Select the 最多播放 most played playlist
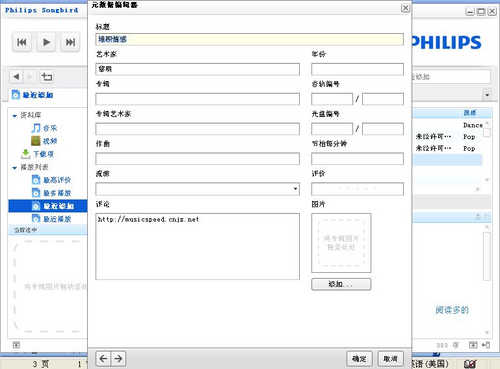Viewport: 500px width, 369px height. [57, 193]
